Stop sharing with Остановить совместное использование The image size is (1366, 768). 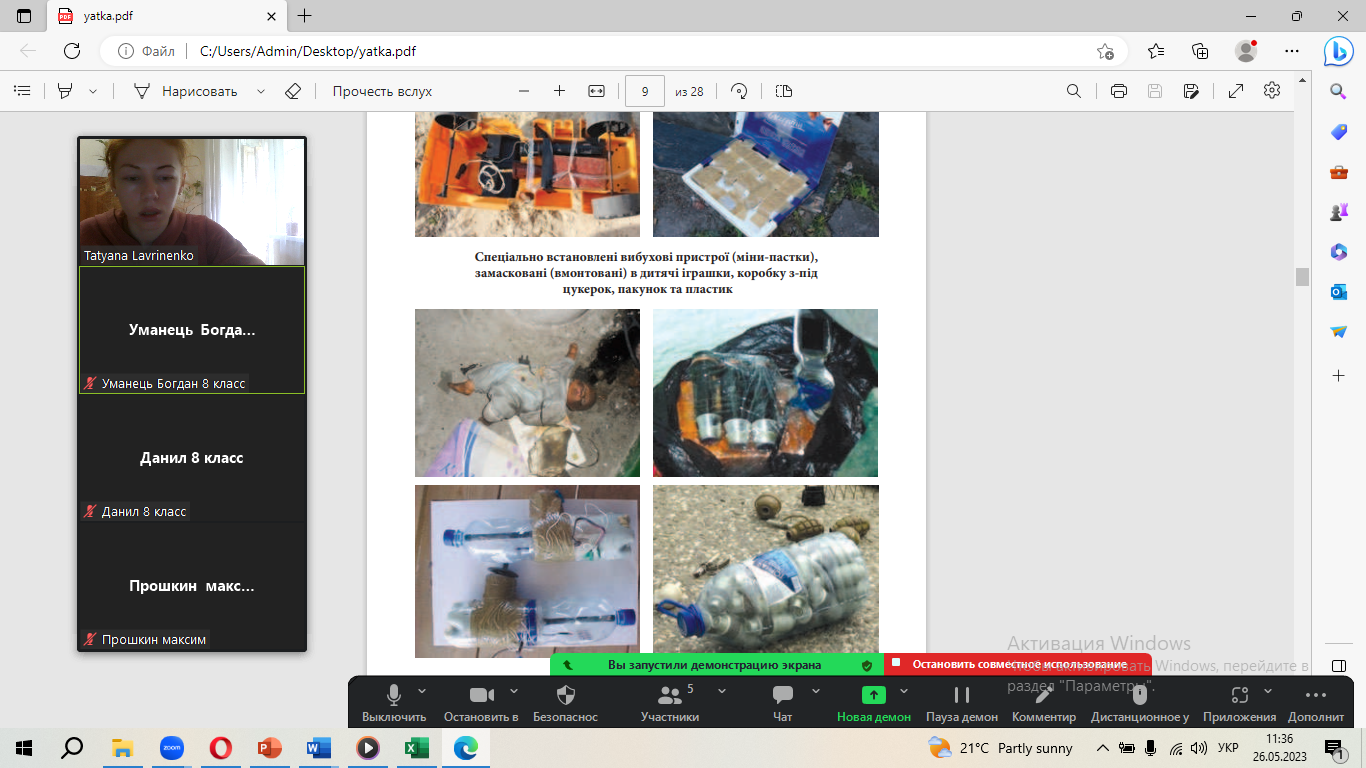1018,664
